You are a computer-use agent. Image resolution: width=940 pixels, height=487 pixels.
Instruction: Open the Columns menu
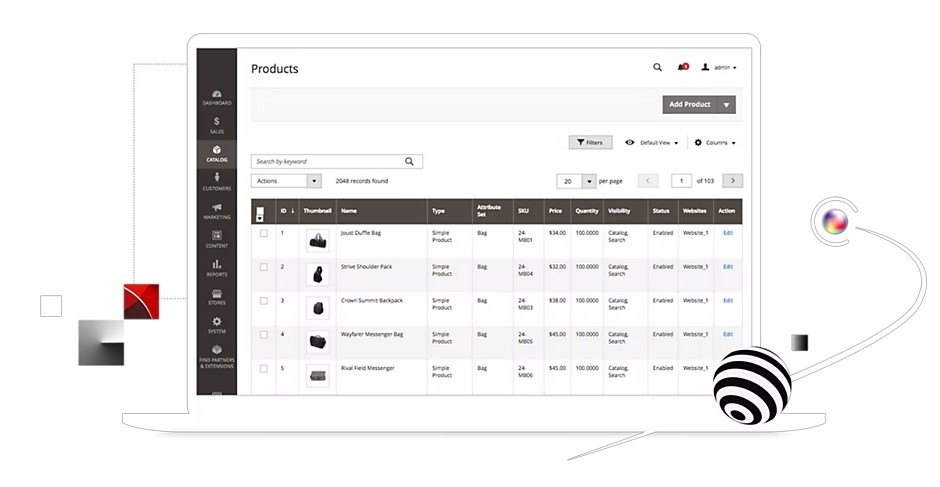pyautogui.click(x=715, y=143)
